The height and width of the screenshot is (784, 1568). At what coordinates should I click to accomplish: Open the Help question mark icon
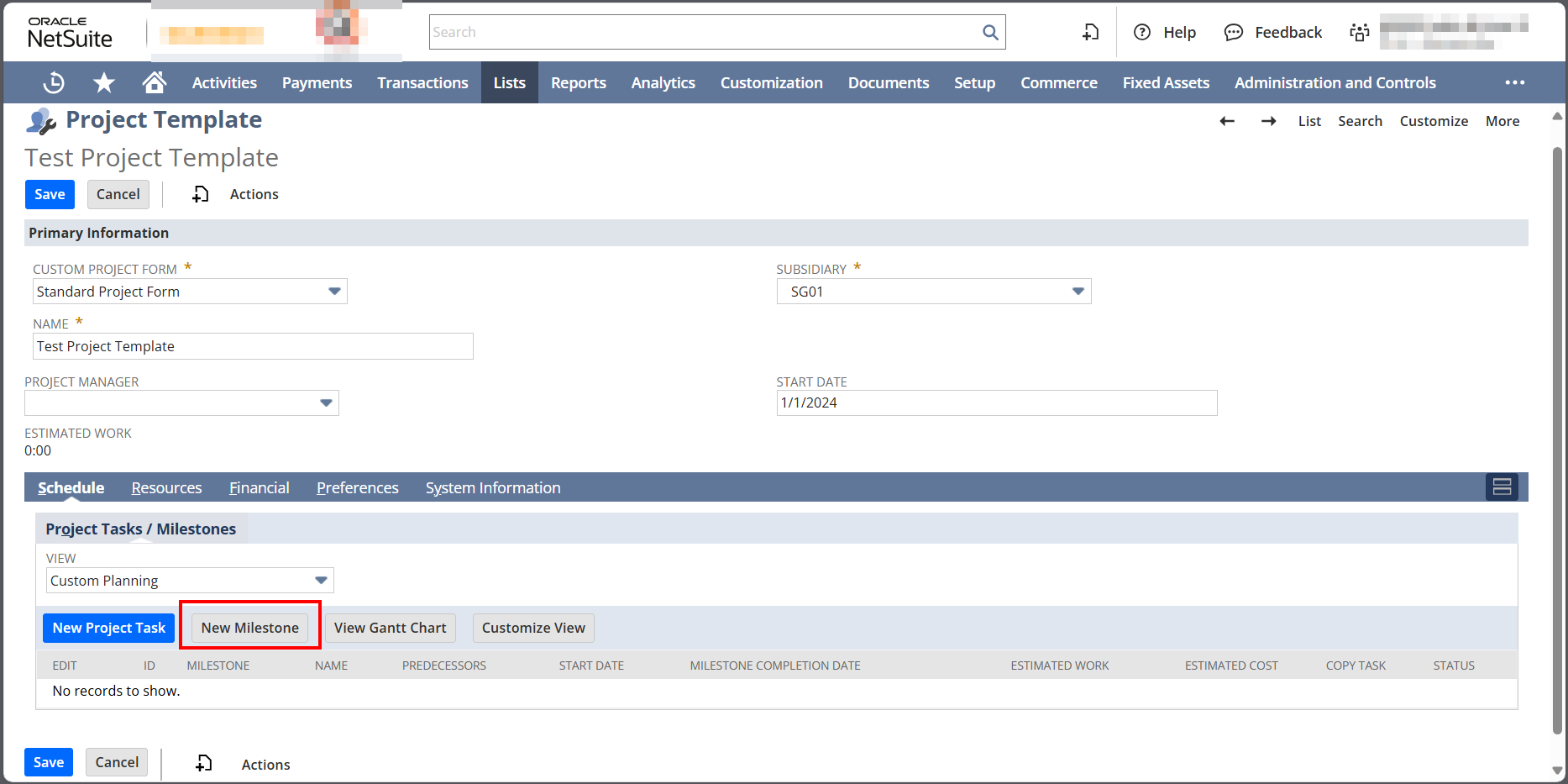(x=1142, y=32)
